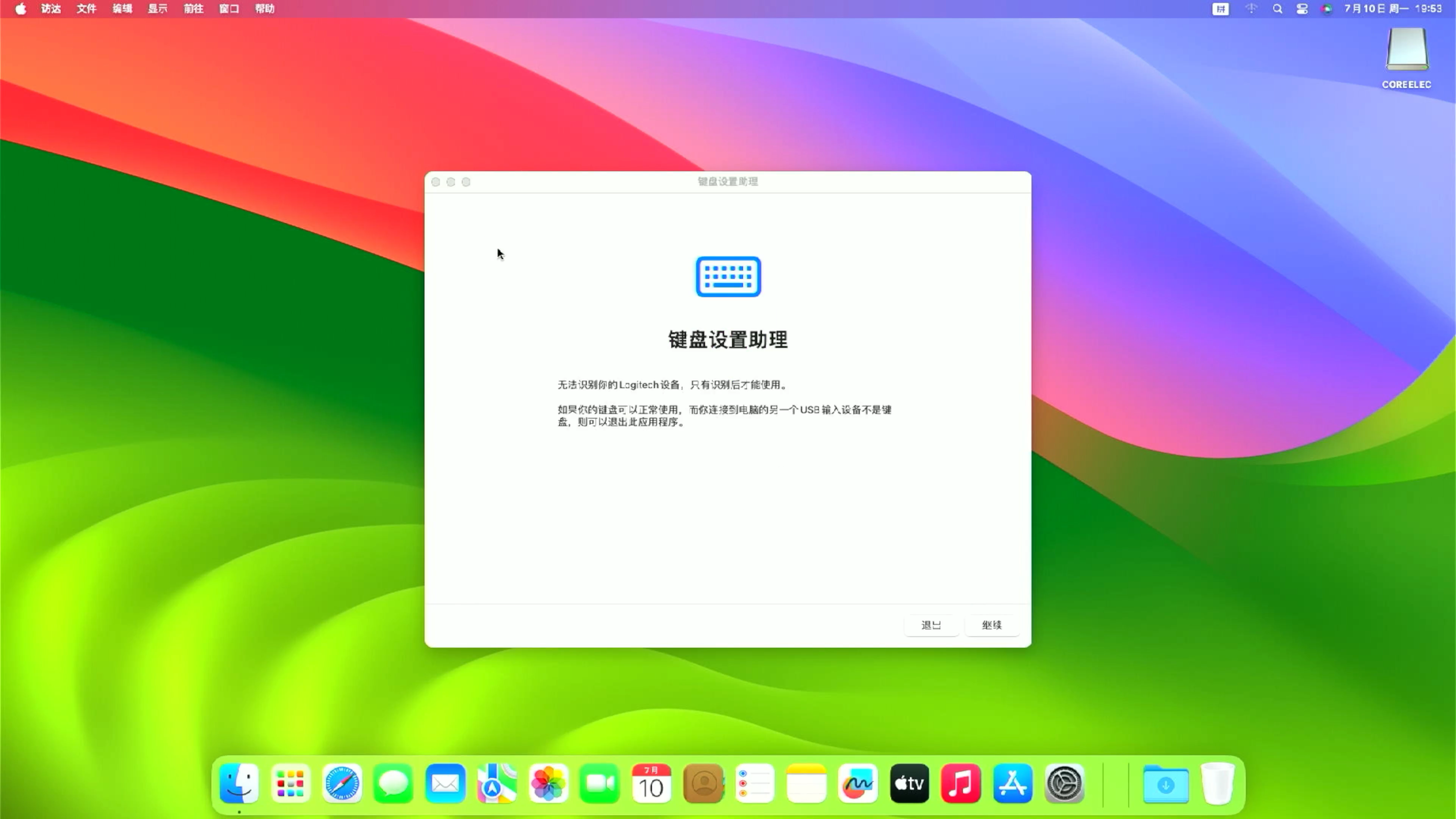
Task: Open the Freeform app icon
Action: click(858, 783)
